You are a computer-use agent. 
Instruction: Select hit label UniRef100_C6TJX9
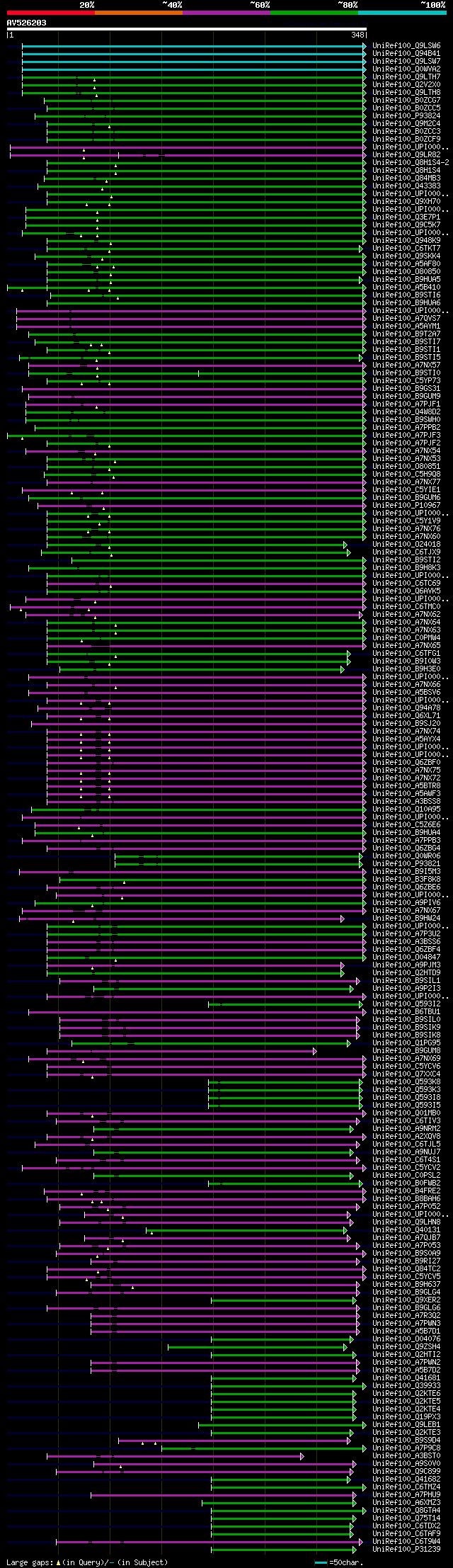pos(406,552)
